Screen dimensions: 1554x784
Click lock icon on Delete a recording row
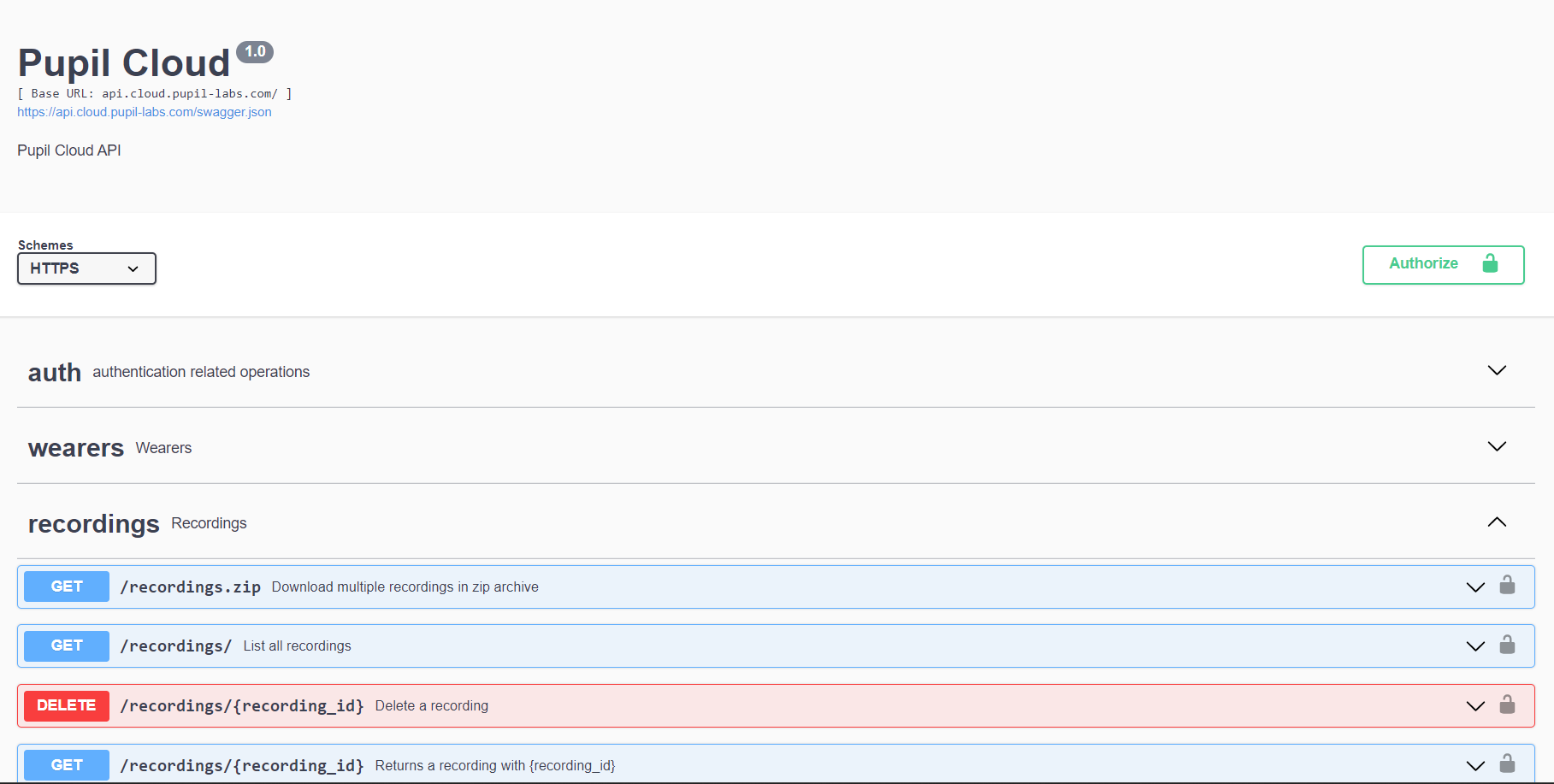[1507, 704]
